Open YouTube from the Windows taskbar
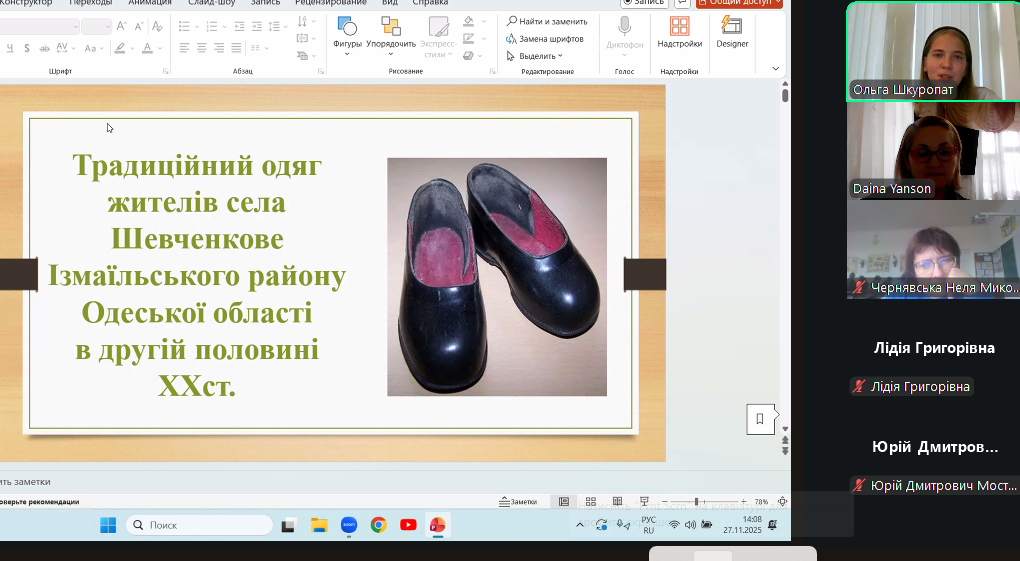The height and width of the screenshot is (561, 1020). [408, 525]
